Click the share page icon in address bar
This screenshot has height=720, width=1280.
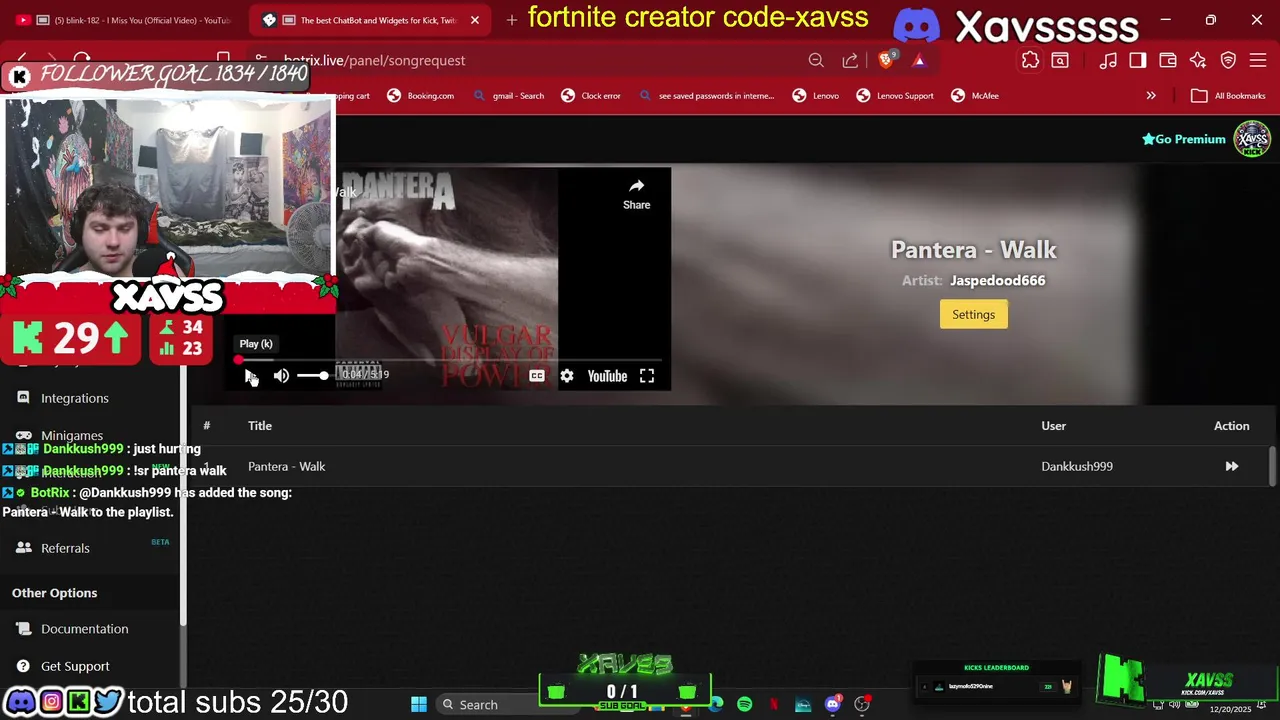click(850, 61)
